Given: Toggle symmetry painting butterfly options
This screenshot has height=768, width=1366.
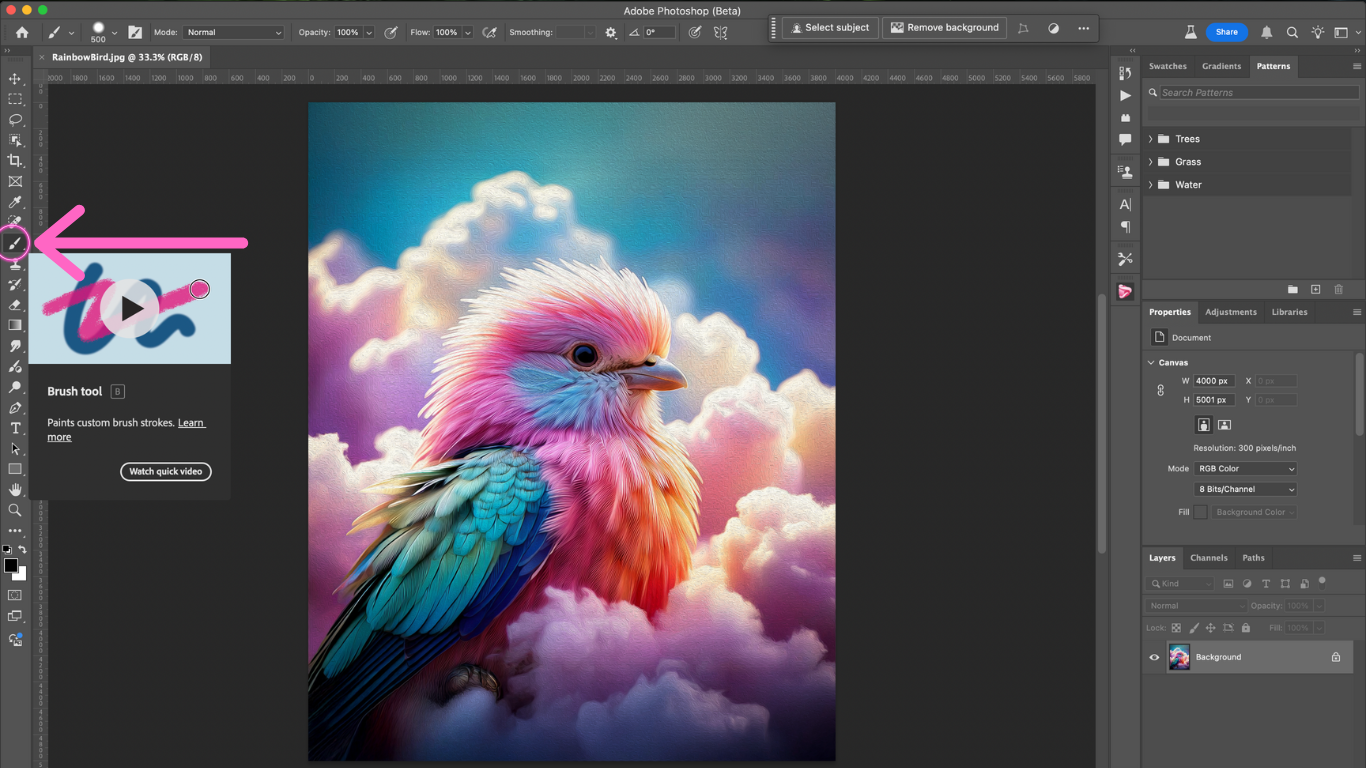Looking at the screenshot, I should 720,32.
